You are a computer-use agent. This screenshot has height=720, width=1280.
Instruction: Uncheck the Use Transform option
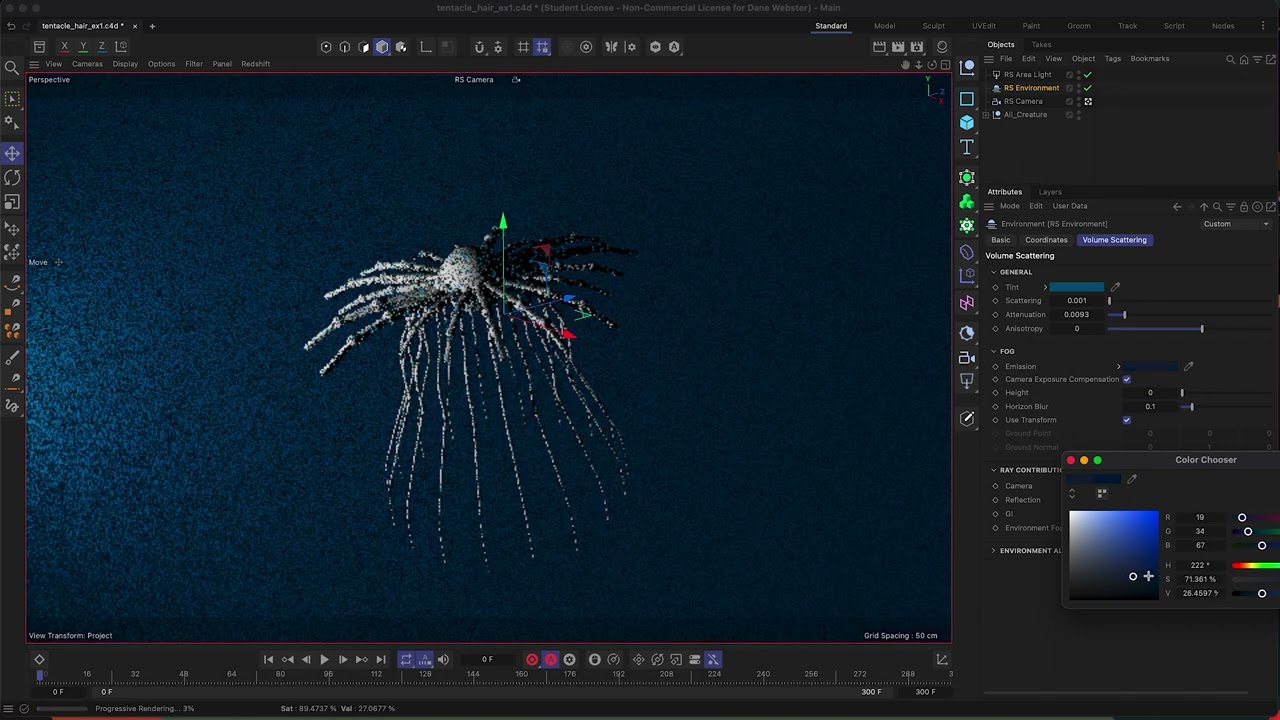[1127, 420]
